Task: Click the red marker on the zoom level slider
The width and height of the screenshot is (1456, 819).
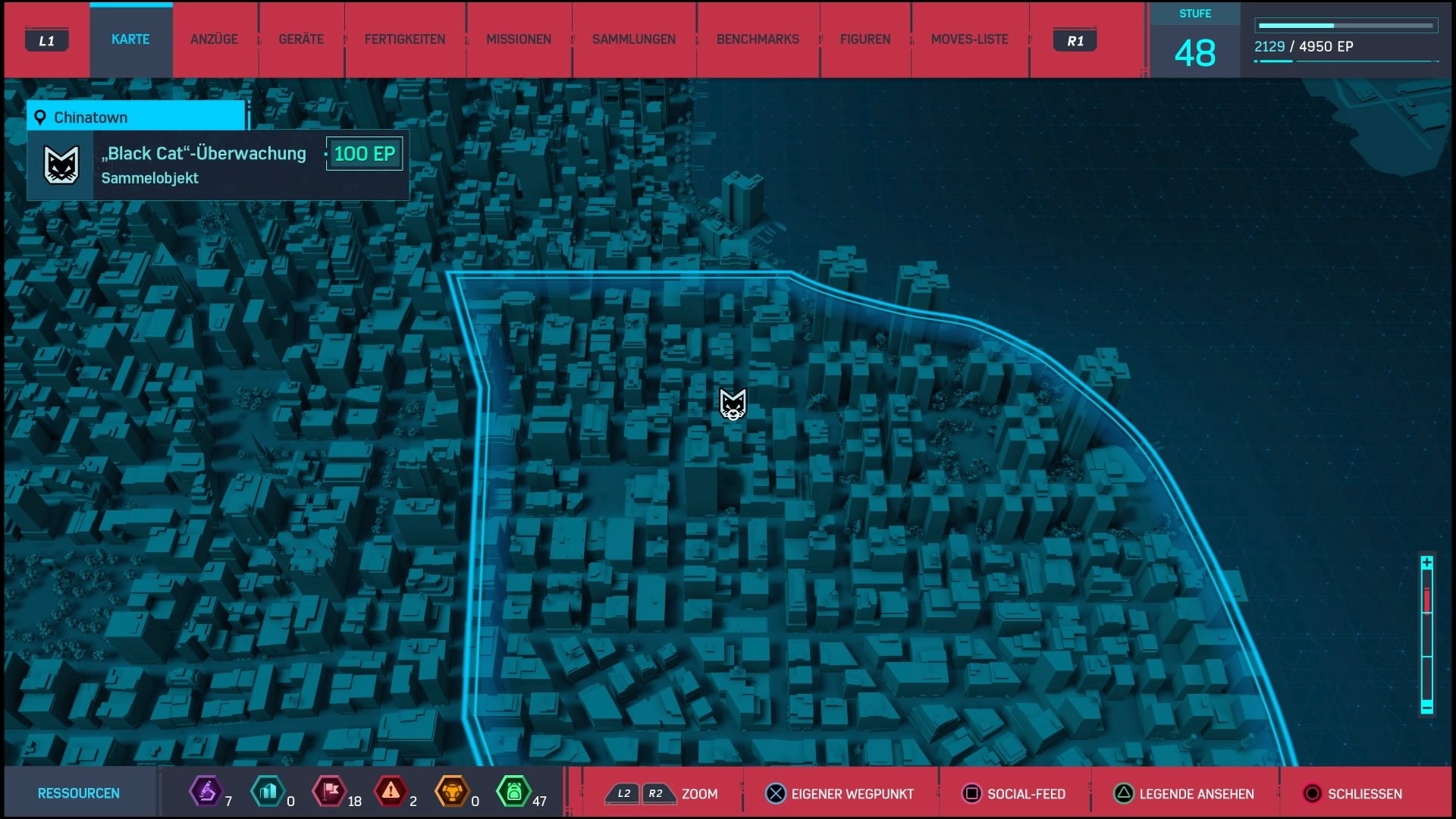Action: 1426,601
